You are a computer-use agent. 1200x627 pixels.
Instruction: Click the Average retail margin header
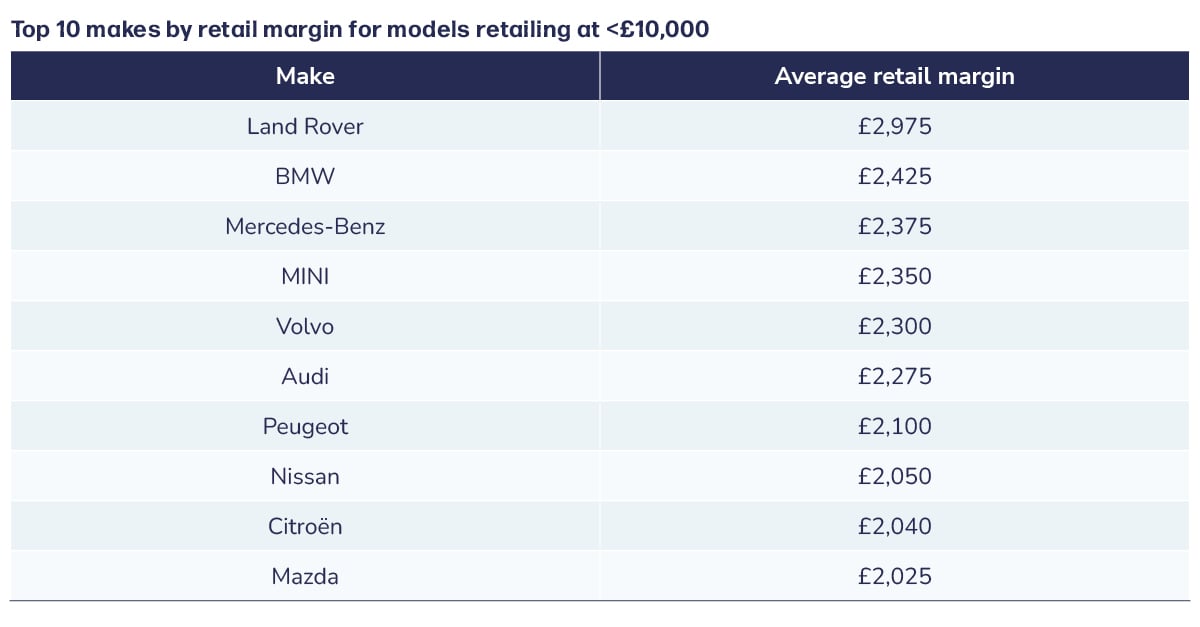tap(894, 76)
